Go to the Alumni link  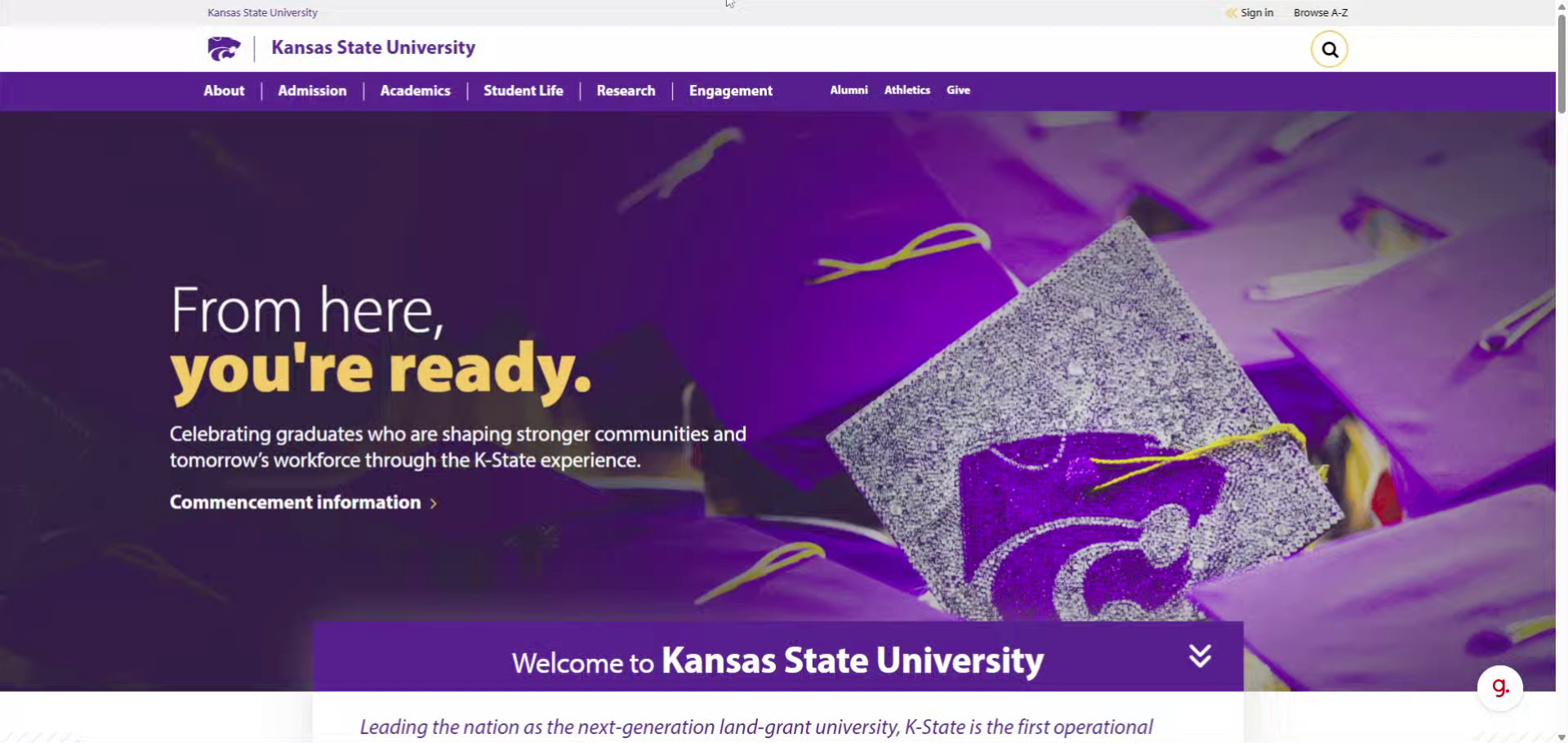[849, 90]
